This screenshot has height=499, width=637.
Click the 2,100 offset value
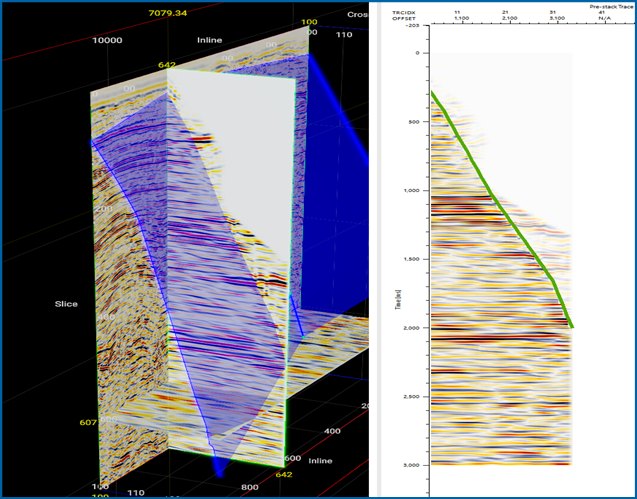point(509,19)
